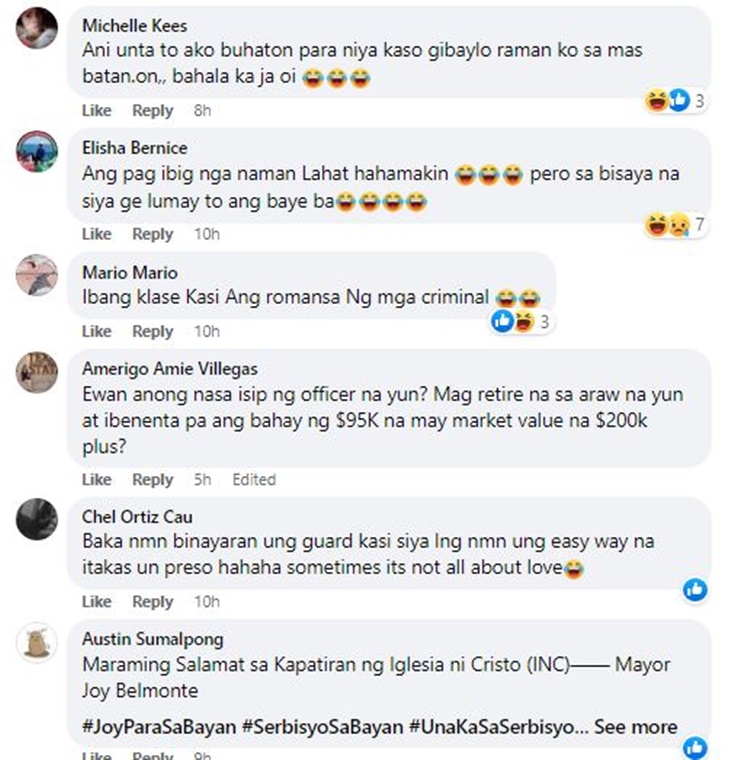Click the #JoyParaSaBayan hashtag

(158, 727)
